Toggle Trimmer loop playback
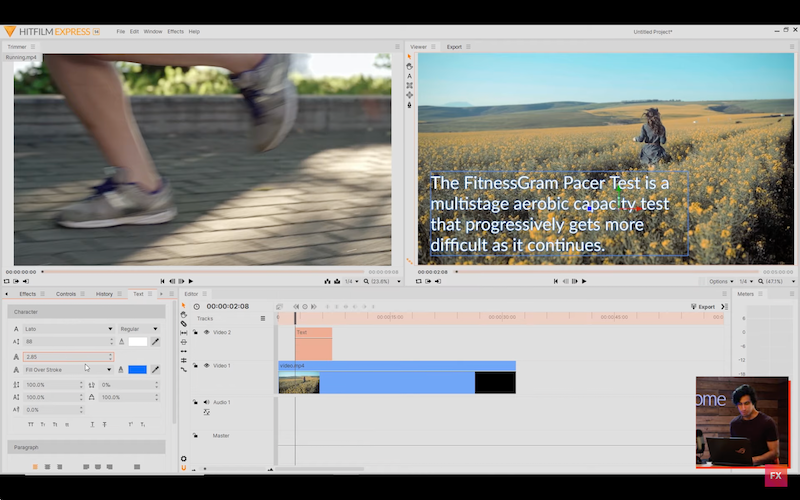 click(x=7, y=282)
